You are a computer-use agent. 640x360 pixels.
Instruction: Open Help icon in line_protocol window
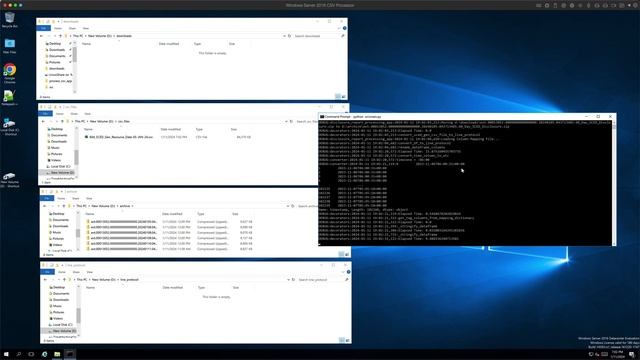click(x=348, y=272)
